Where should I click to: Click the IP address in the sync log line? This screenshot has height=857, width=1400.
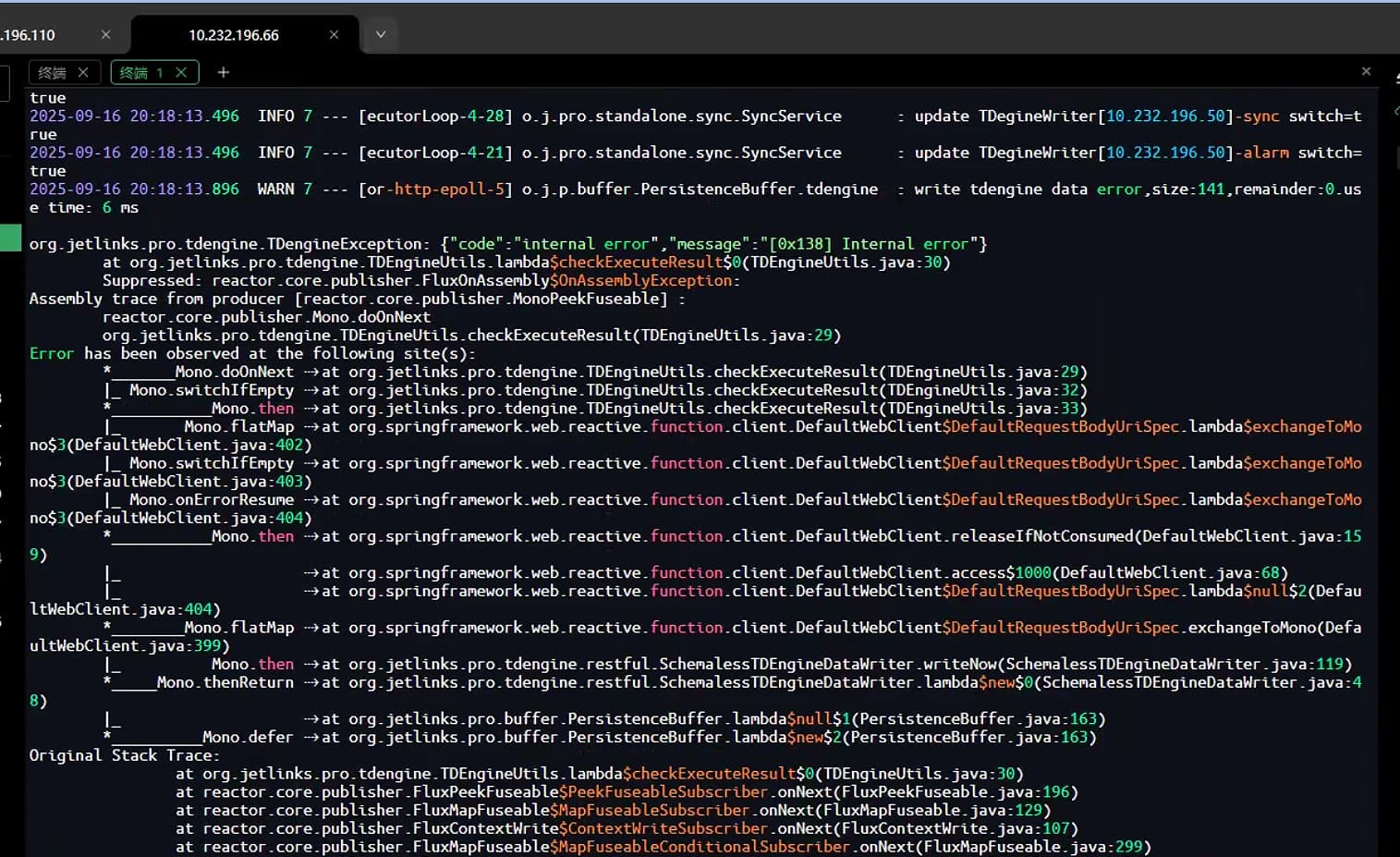[x=1166, y=116]
